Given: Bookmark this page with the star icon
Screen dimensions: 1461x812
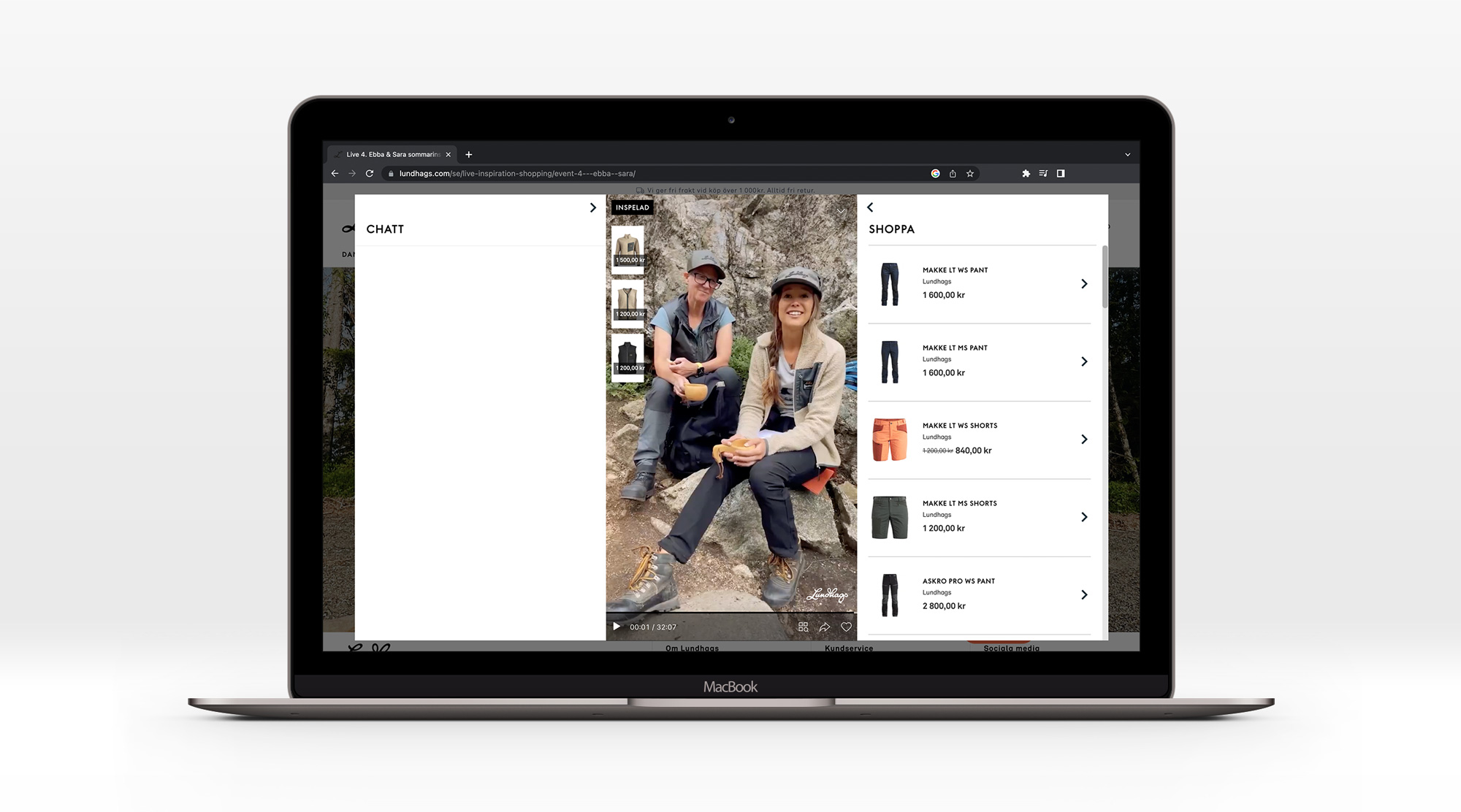Looking at the screenshot, I should [970, 174].
